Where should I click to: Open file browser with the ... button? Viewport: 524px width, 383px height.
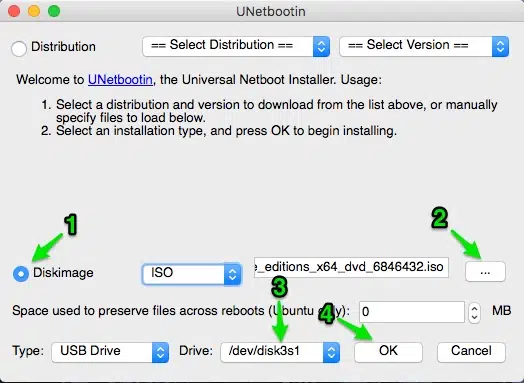pos(485,271)
